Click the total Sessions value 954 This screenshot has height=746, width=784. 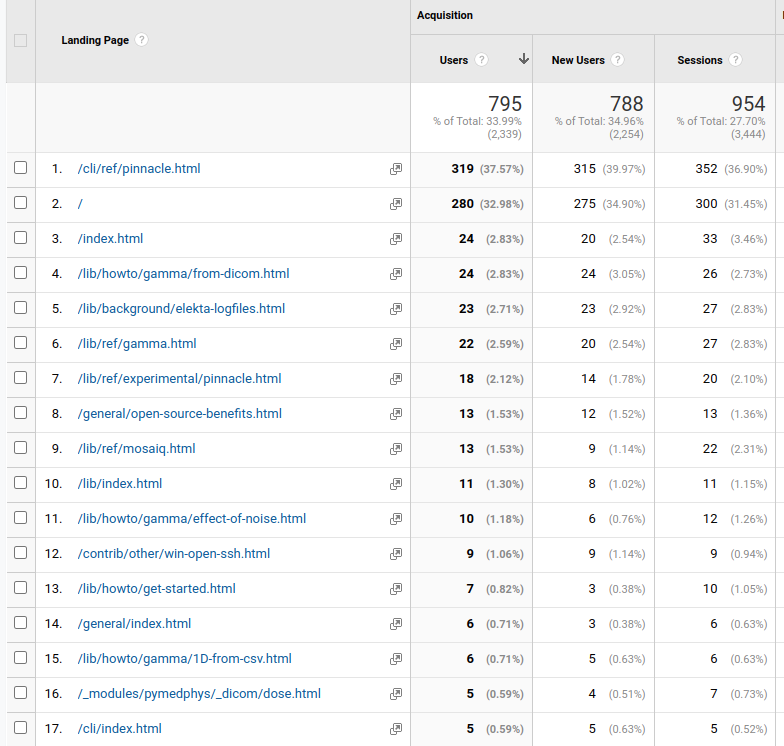[x=748, y=104]
